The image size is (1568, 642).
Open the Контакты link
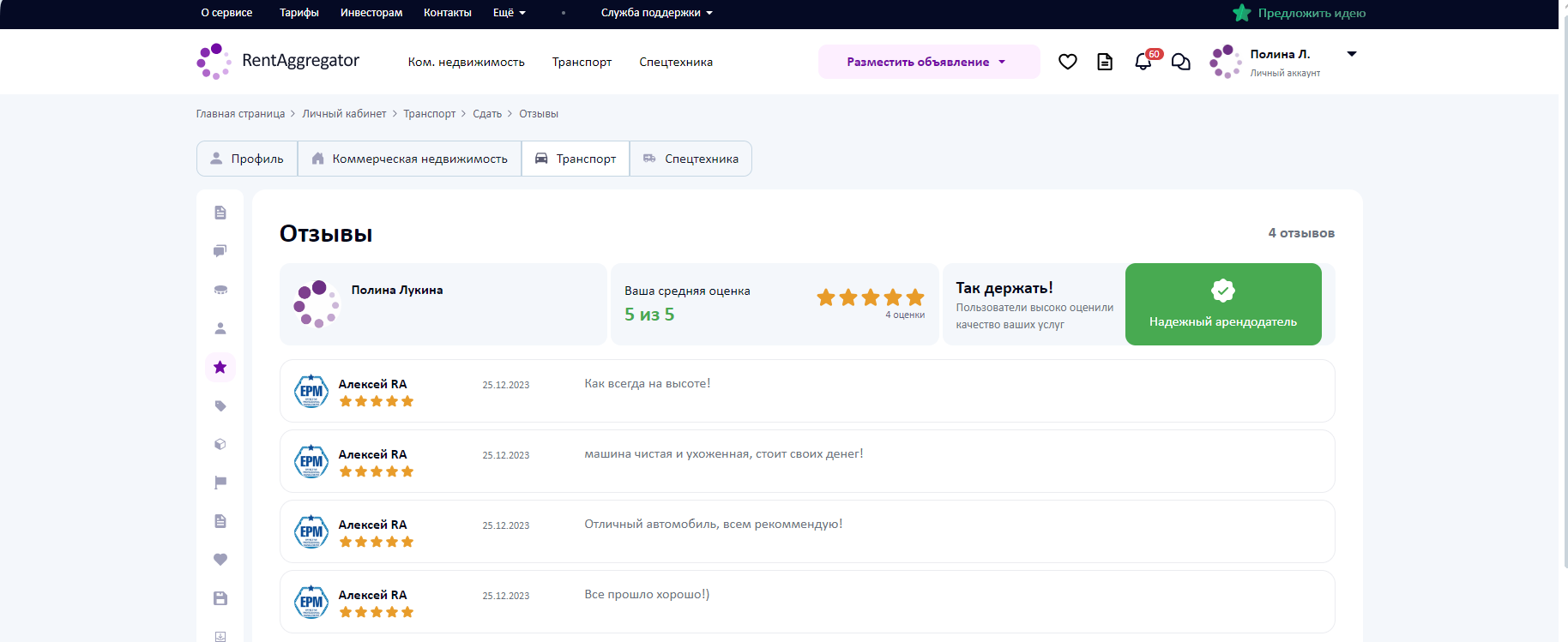[x=448, y=13]
